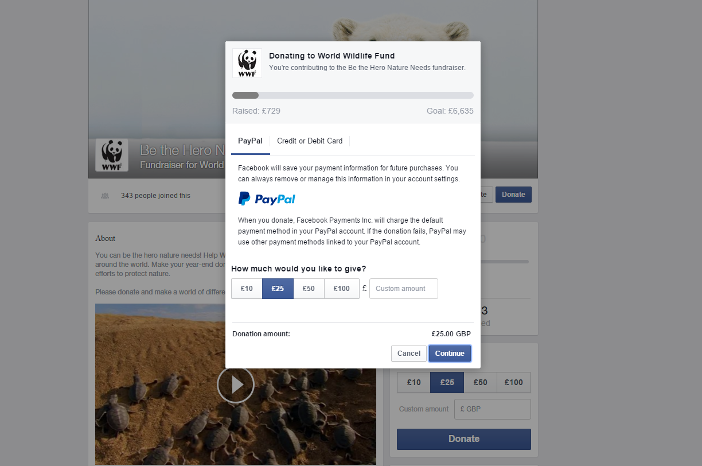
Task: Click the About heading on the page
Action: click(105, 239)
